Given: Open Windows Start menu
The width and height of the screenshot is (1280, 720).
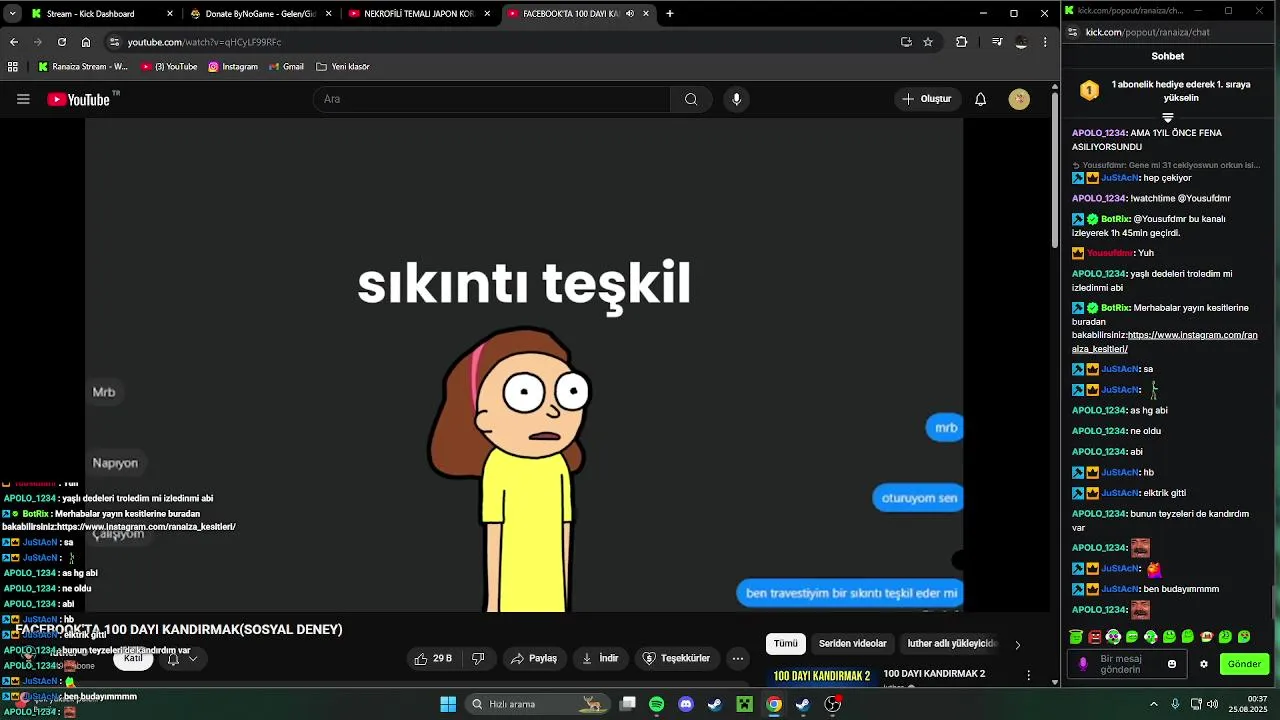Looking at the screenshot, I should click(448, 704).
